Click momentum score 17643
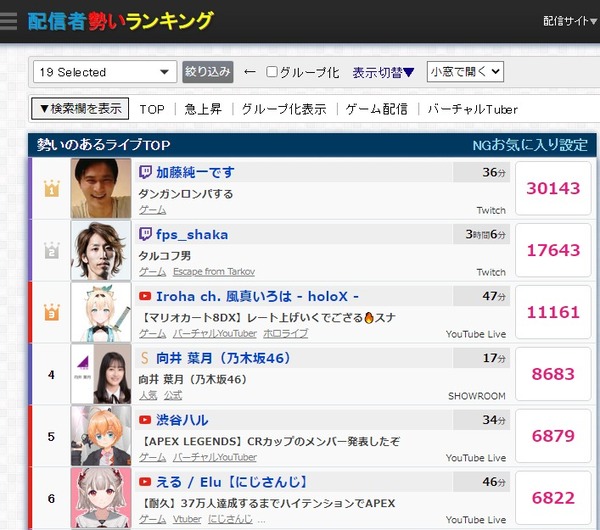 click(553, 250)
